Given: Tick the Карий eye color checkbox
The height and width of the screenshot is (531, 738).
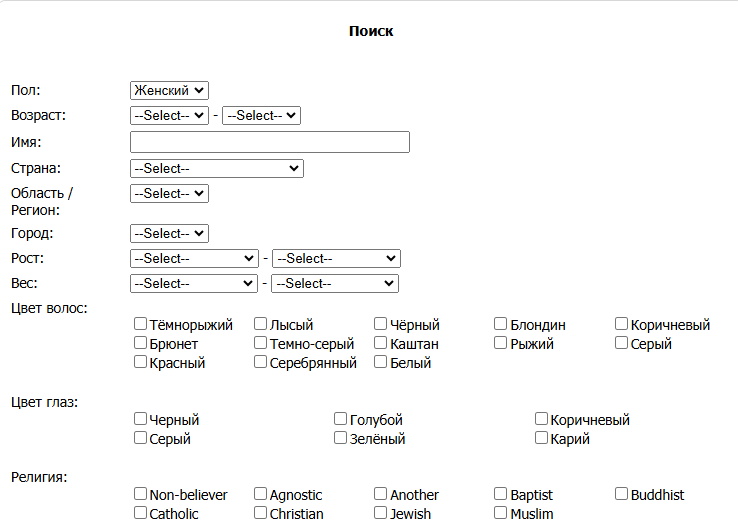Looking at the screenshot, I should (542, 438).
